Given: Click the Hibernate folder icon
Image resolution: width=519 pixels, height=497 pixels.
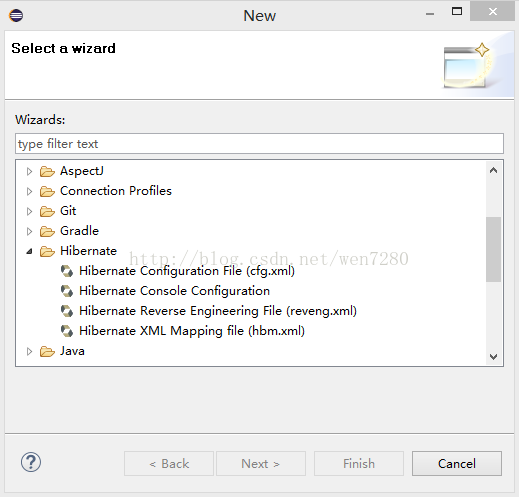Looking at the screenshot, I should click(47, 251).
